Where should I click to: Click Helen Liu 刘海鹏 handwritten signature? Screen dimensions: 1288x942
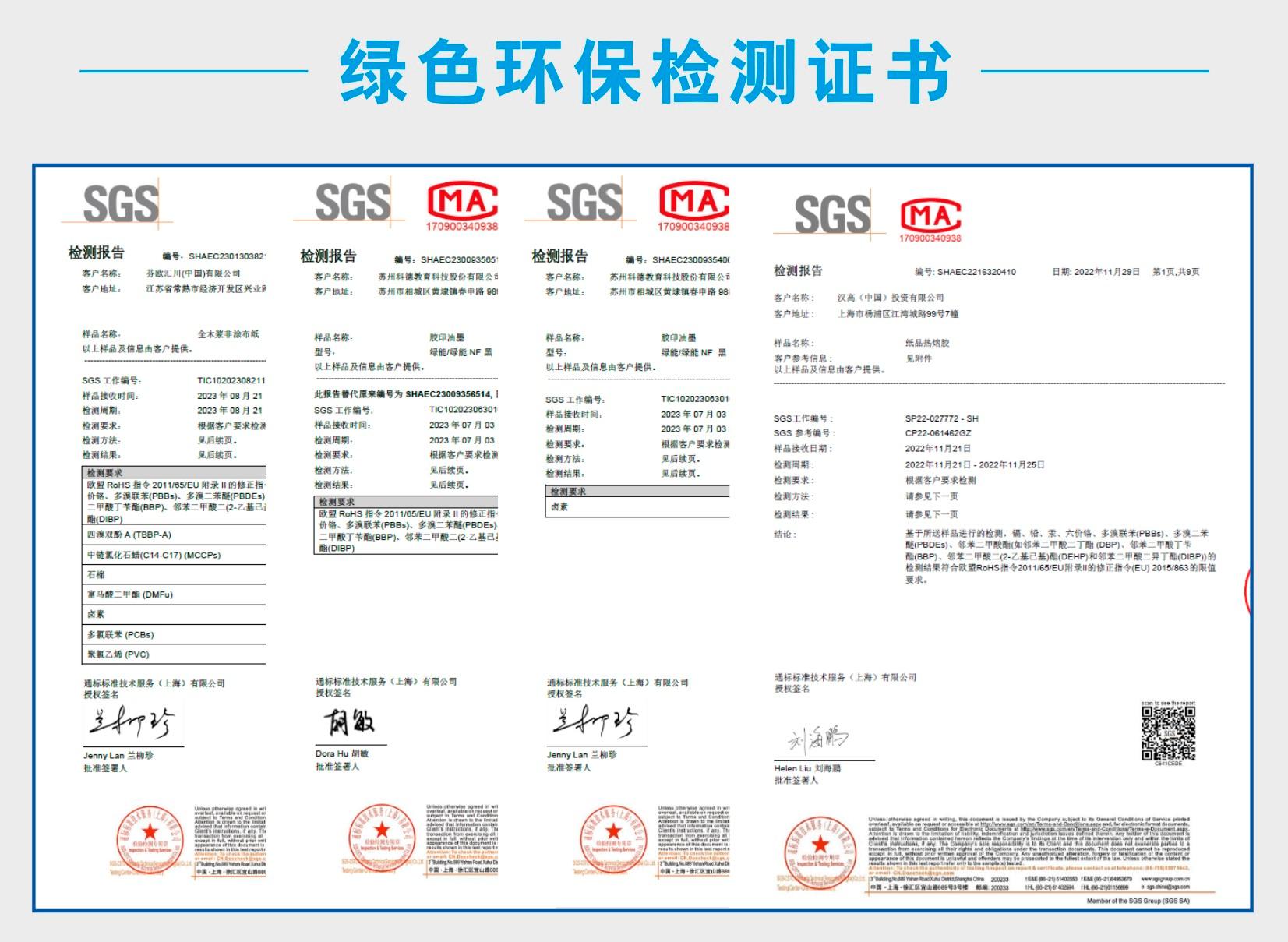coord(816,737)
